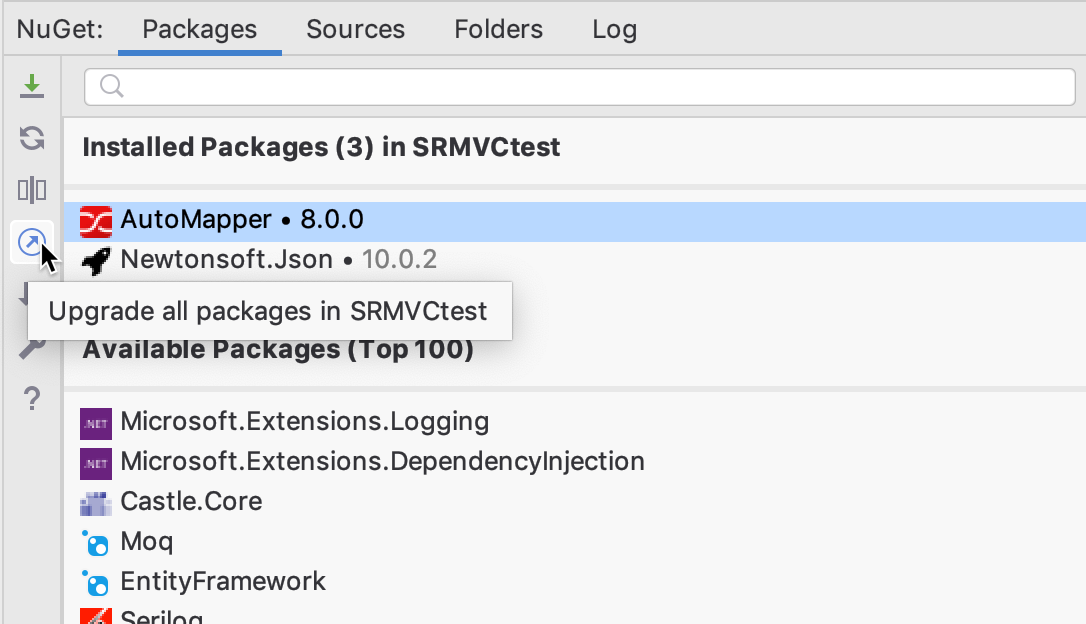Click the Newtonsoft.Json rocket icon
Image resolution: width=1086 pixels, height=624 pixels.
coord(96,261)
